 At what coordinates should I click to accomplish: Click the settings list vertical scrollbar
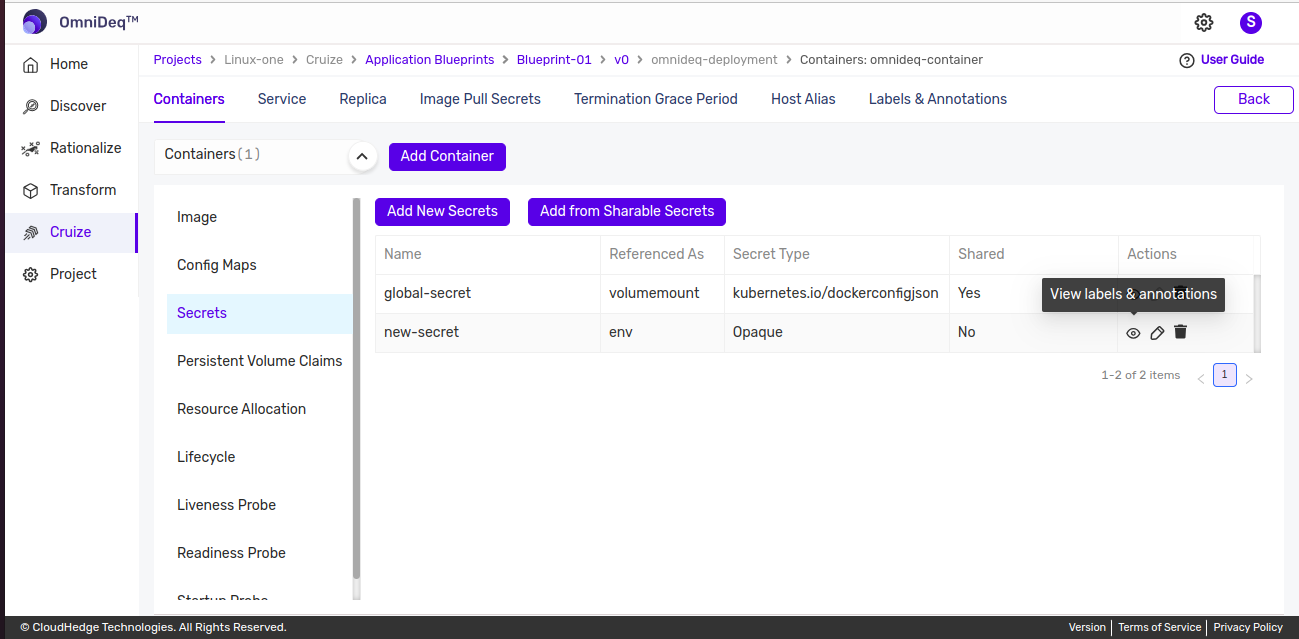(357, 390)
